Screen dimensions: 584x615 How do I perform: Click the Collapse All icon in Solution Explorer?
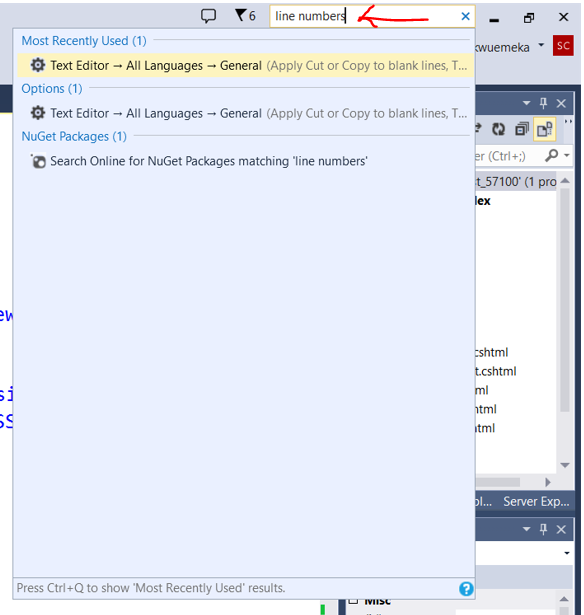[522, 129]
